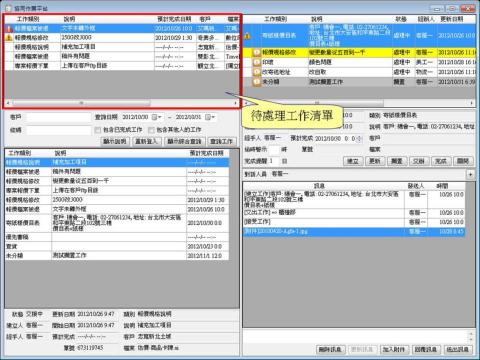Image resolution: width=480 pixels, height=360 pixels.
Task: Open the end query date calendar dropdown
Action: coord(210,117)
